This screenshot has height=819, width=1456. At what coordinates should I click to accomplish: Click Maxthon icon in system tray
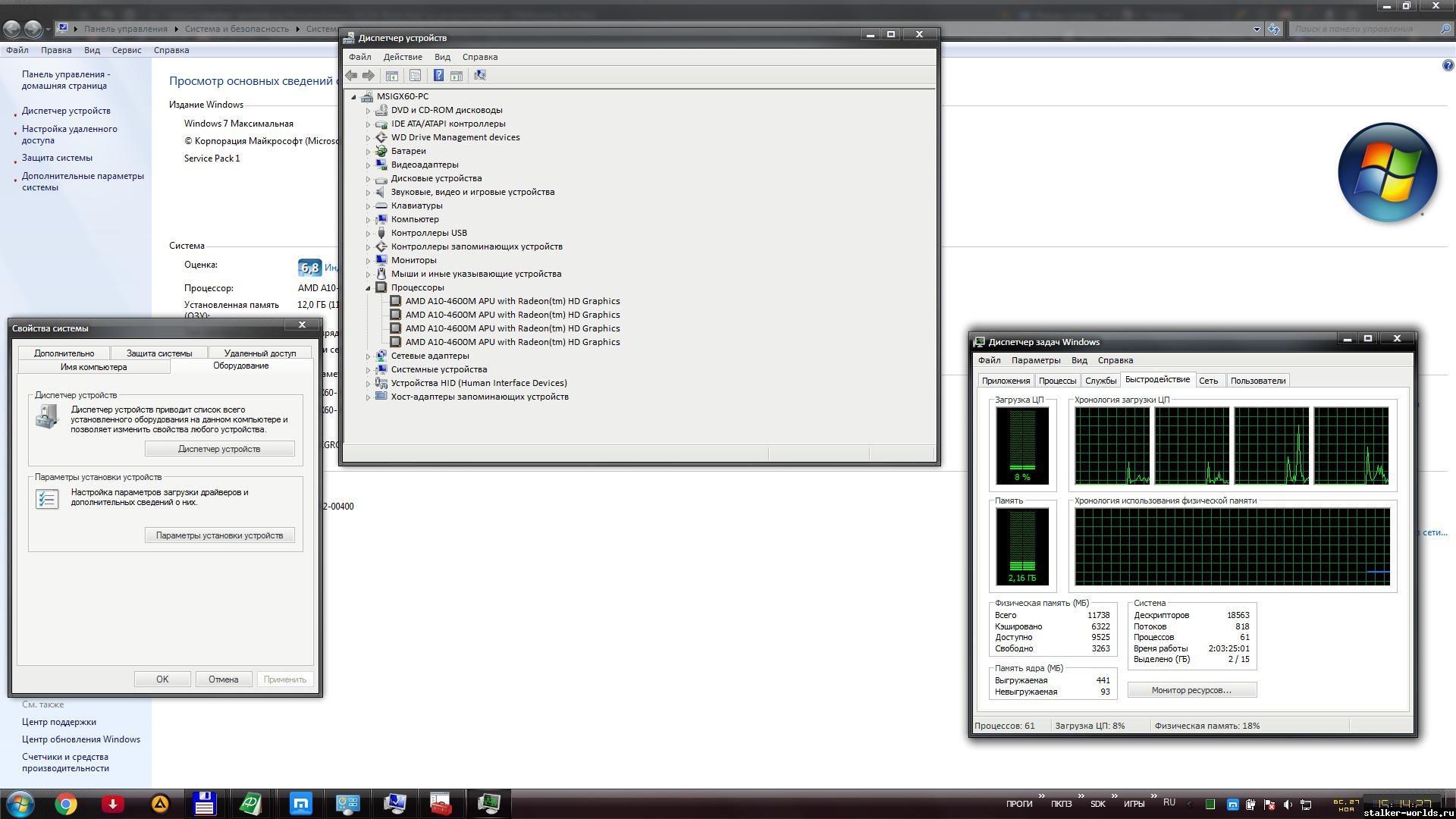click(x=1232, y=804)
